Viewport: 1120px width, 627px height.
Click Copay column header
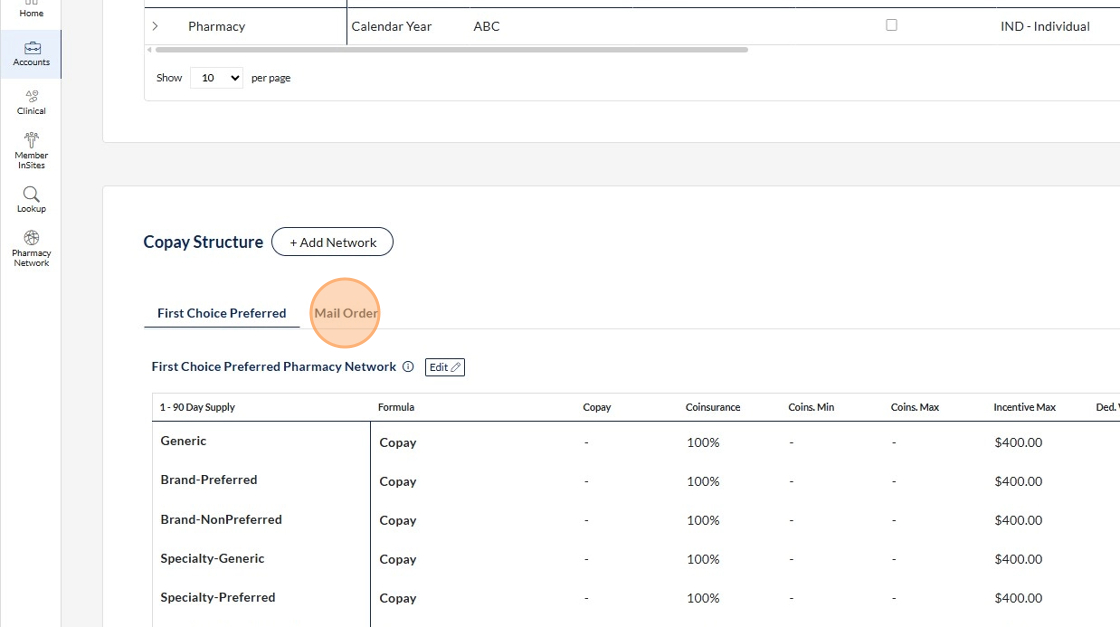(x=597, y=407)
